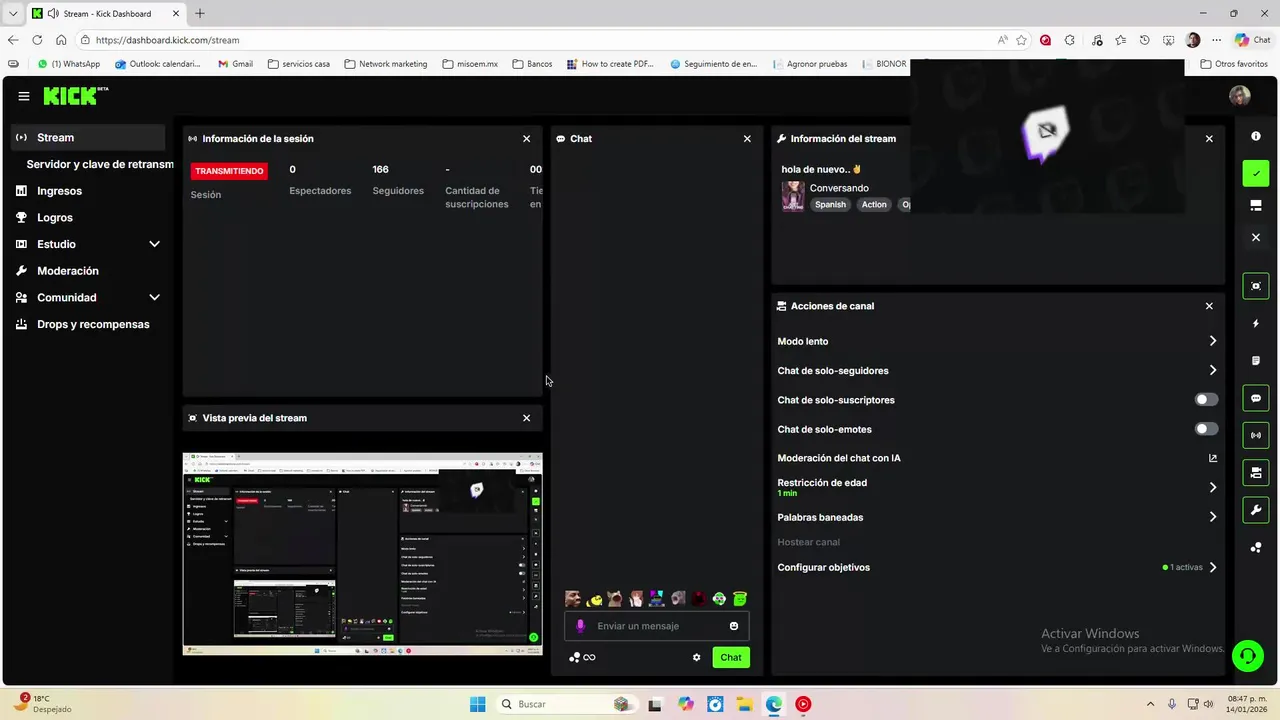Toggle the camera layout sidebar icon
1280x720 pixels.
[x=1256, y=472]
